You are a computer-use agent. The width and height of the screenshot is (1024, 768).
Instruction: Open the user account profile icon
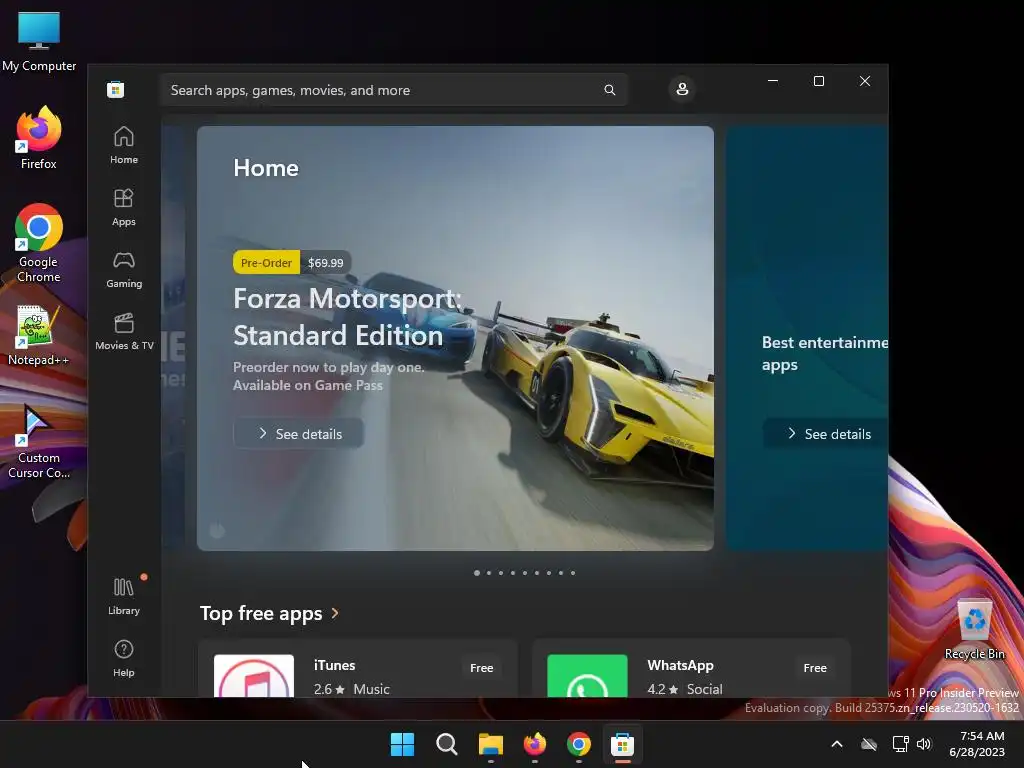click(682, 89)
